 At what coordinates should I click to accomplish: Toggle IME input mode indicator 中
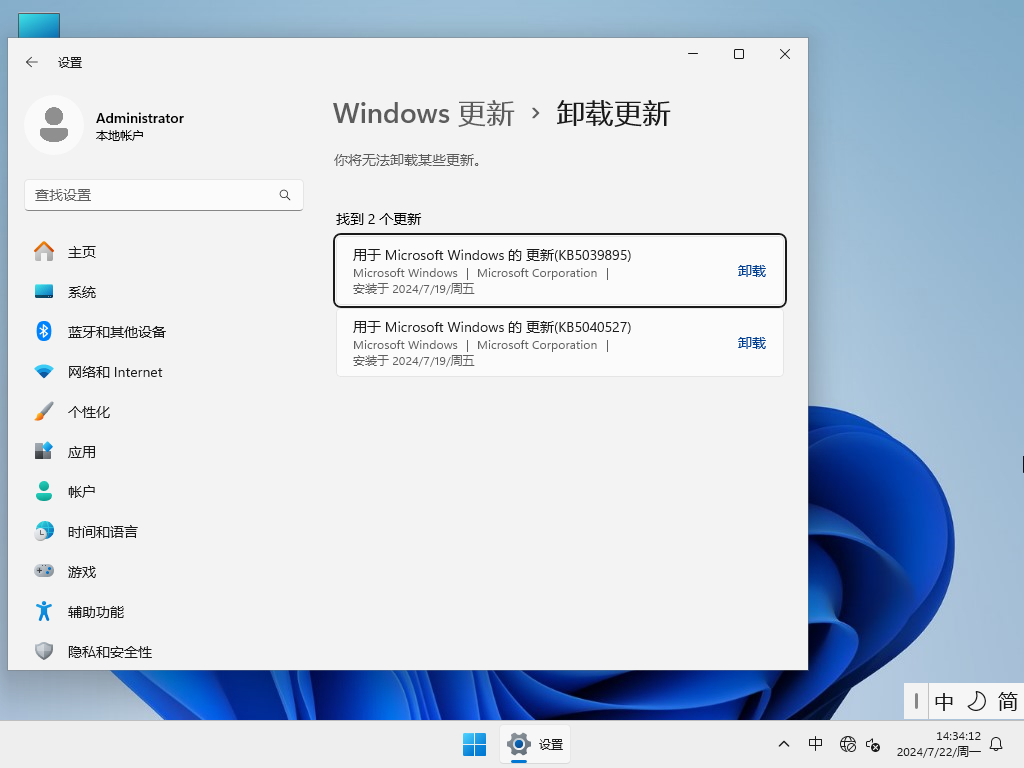coord(944,701)
